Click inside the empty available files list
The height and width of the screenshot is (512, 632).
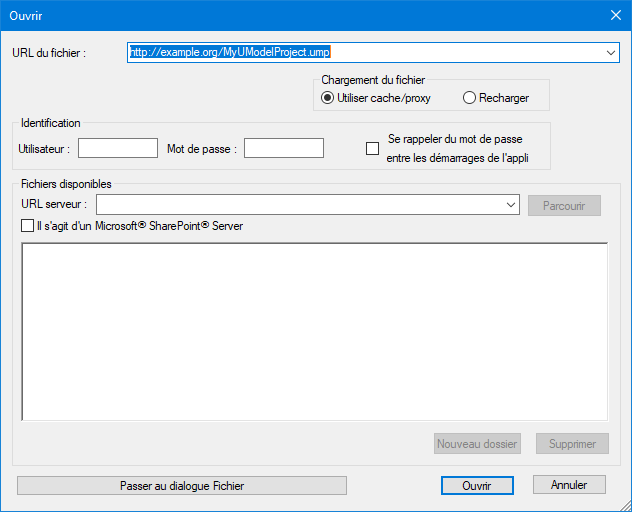(315, 331)
